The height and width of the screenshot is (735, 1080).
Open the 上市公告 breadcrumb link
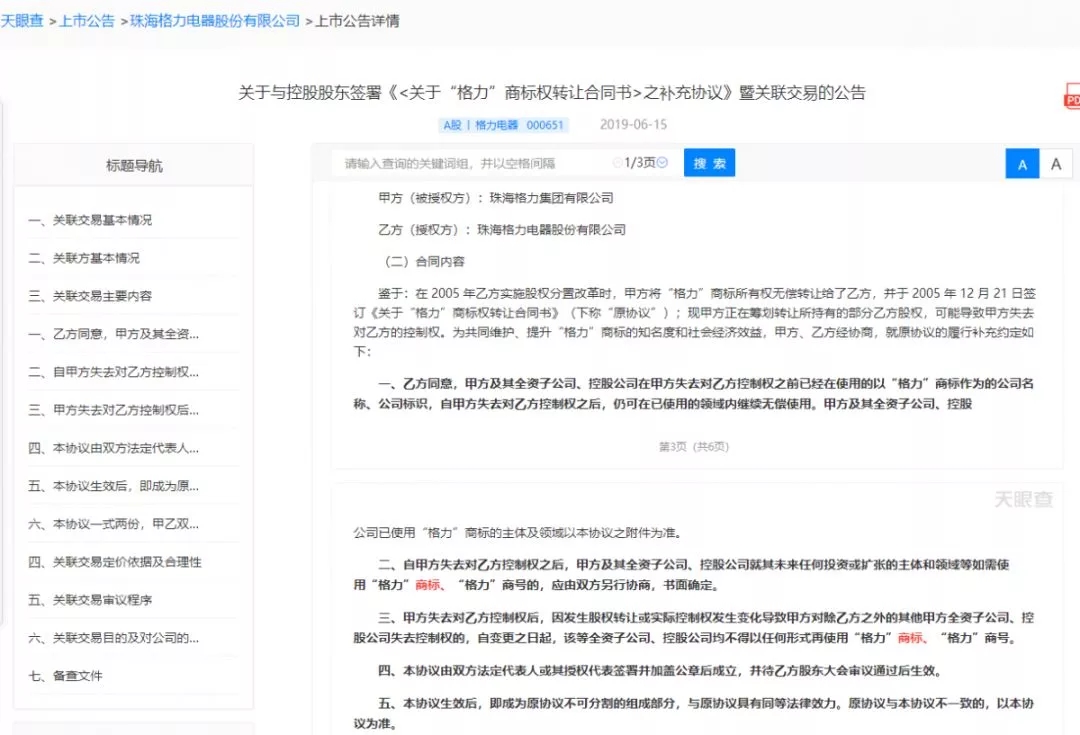(87, 21)
